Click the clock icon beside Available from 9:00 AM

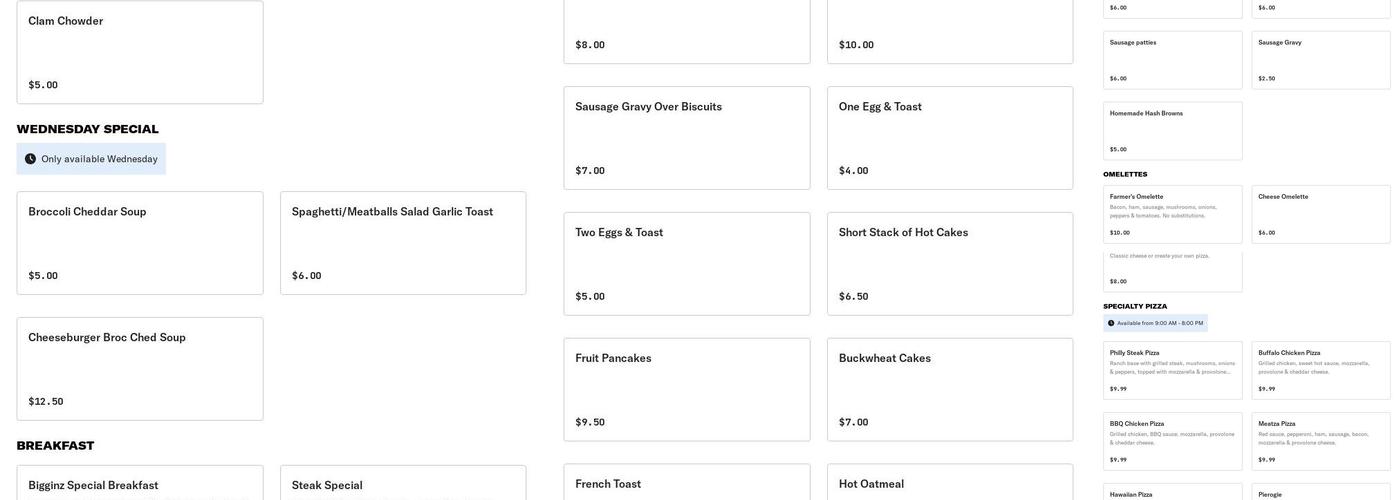(x=1111, y=323)
